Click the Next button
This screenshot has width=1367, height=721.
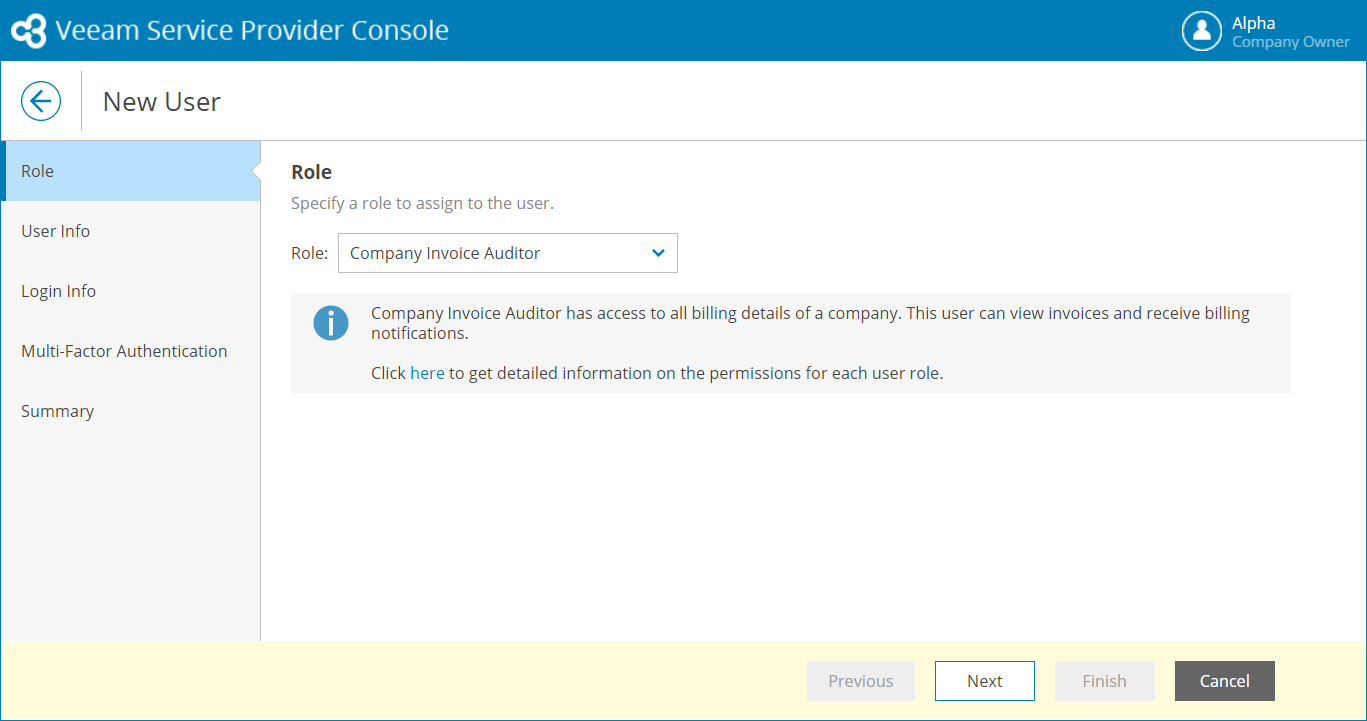pos(984,681)
